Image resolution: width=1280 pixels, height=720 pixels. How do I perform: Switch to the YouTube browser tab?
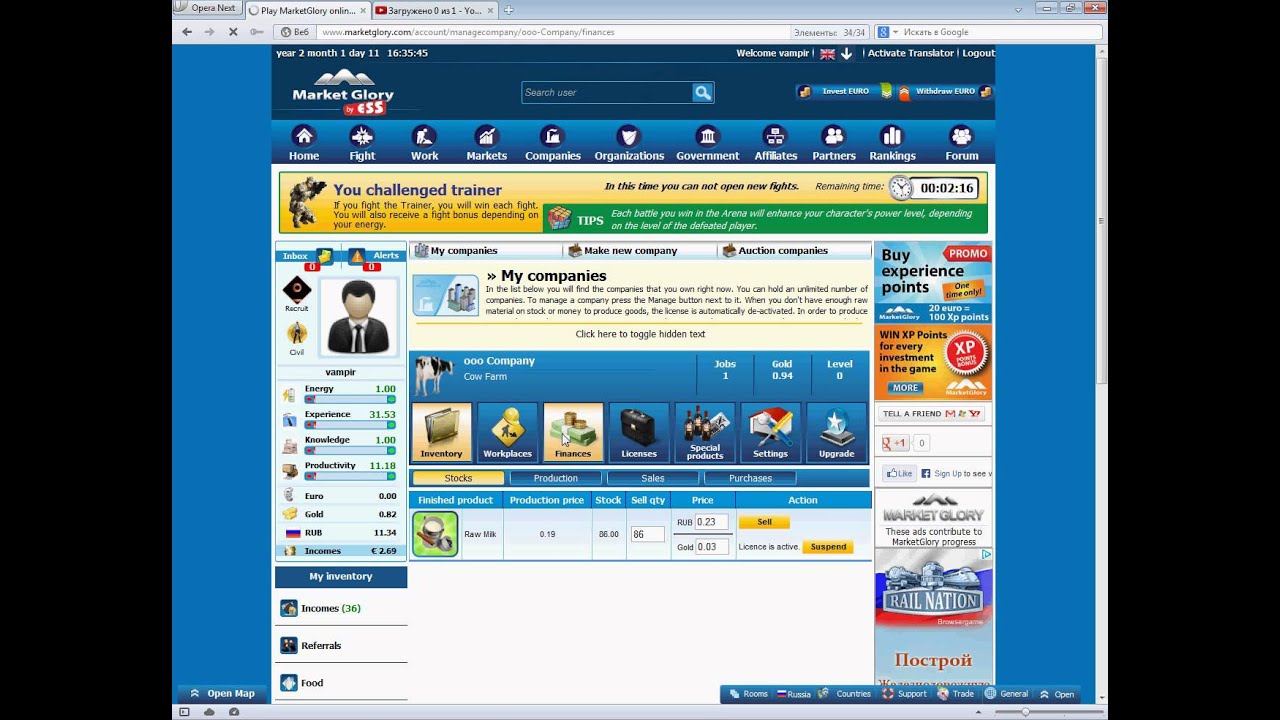(434, 10)
